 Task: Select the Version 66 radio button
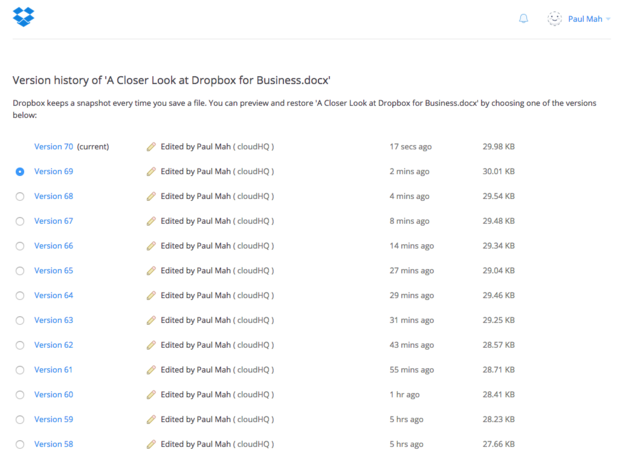point(20,246)
